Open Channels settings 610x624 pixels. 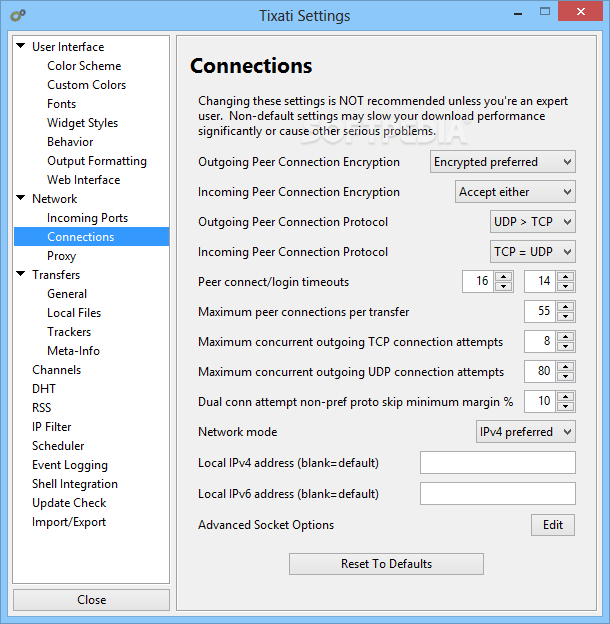pyautogui.click(x=57, y=370)
